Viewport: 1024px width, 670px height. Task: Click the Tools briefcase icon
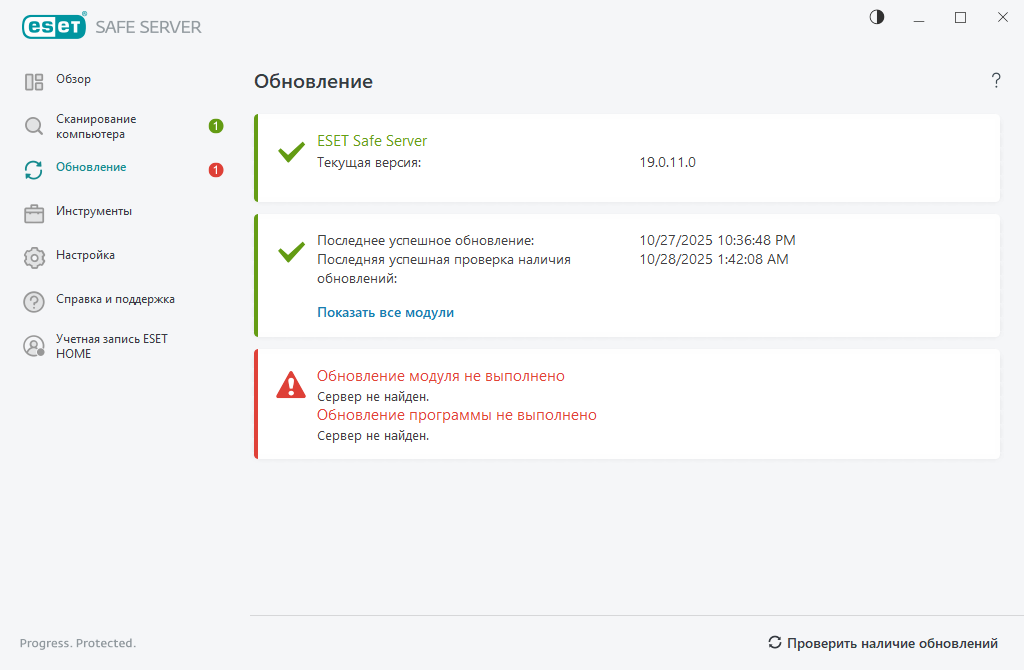34,213
